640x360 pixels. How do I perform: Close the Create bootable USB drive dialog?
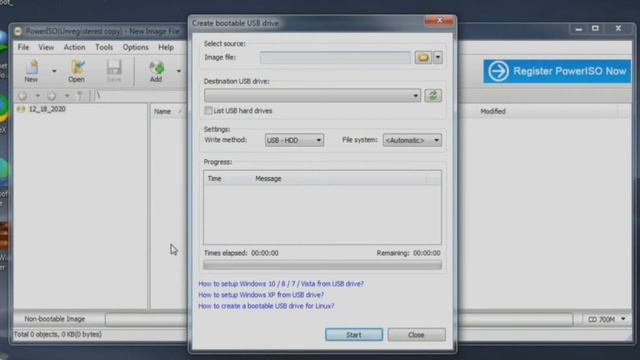[440, 21]
